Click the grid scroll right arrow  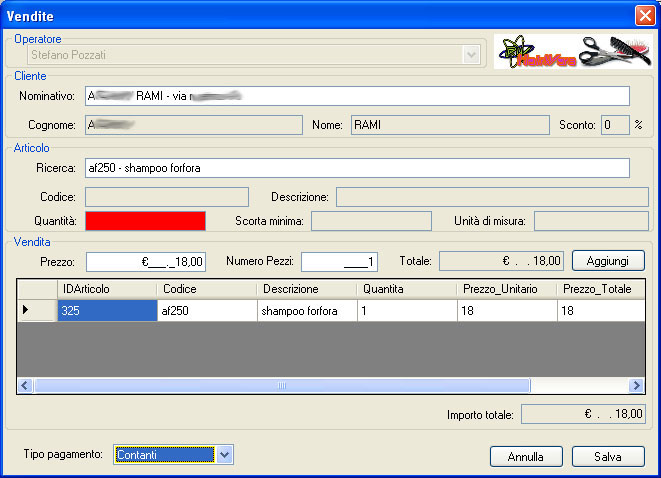[x=636, y=385]
